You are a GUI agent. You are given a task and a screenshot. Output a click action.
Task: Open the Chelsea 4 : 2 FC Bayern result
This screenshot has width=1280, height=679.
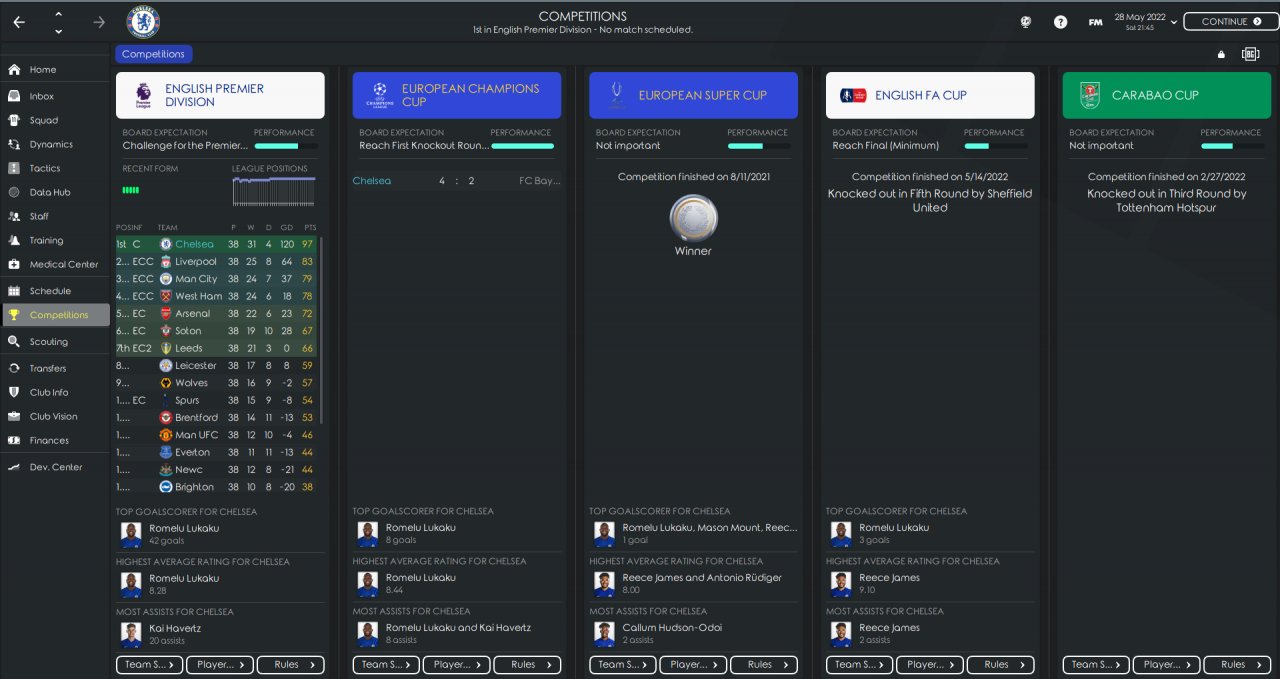(x=457, y=181)
